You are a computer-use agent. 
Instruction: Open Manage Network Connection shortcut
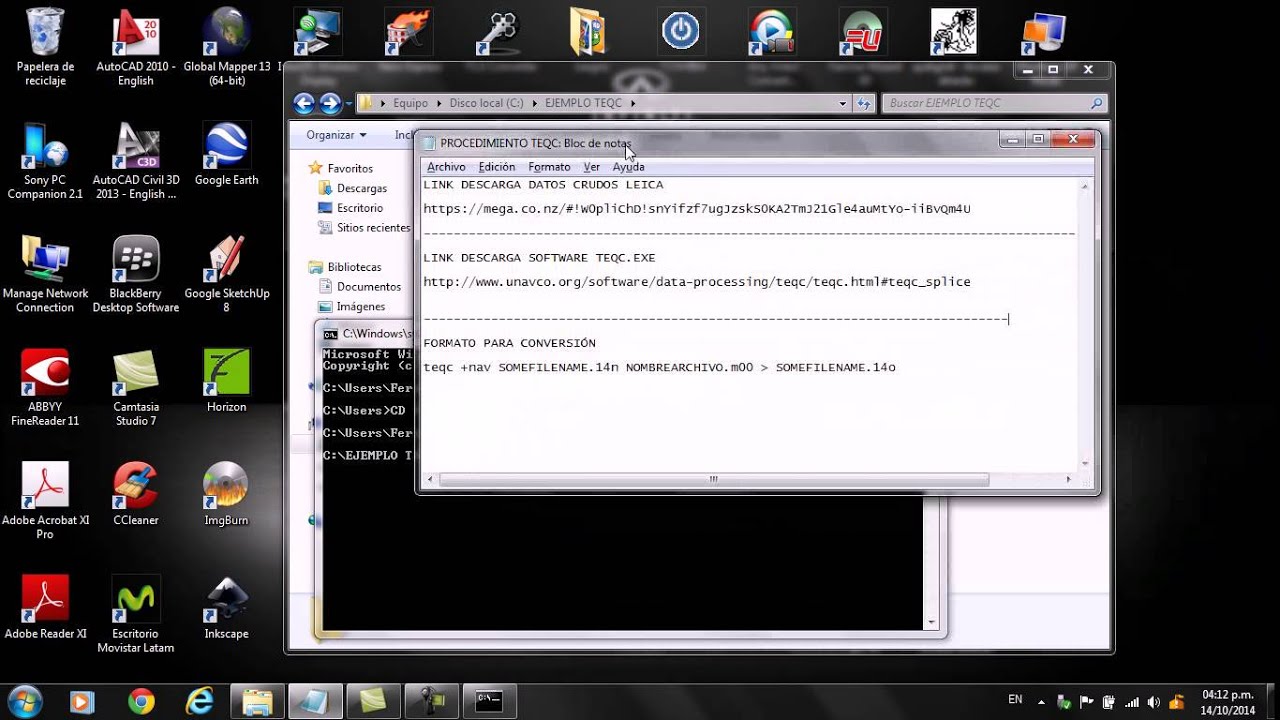[x=45, y=274]
